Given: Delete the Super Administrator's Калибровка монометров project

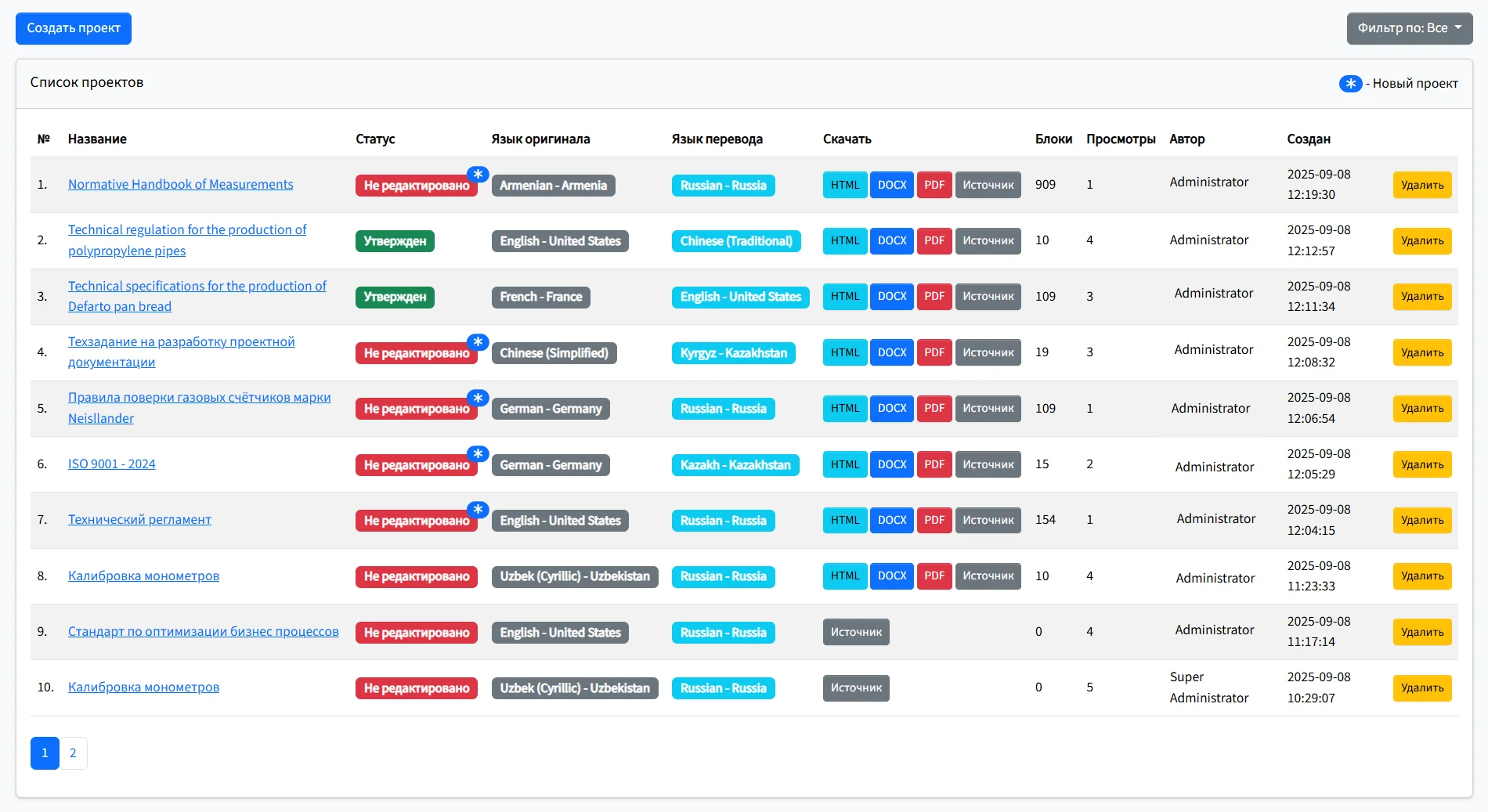Looking at the screenshot, I should pos(1421,688).
